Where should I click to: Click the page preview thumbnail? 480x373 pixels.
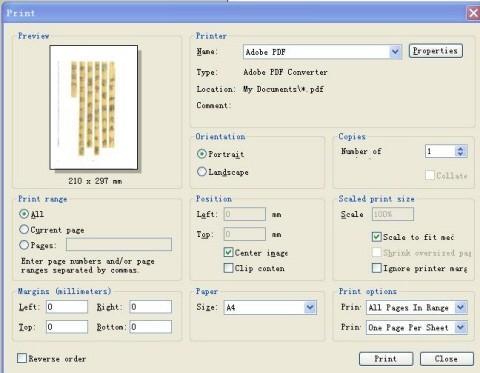tap(94, 107)
